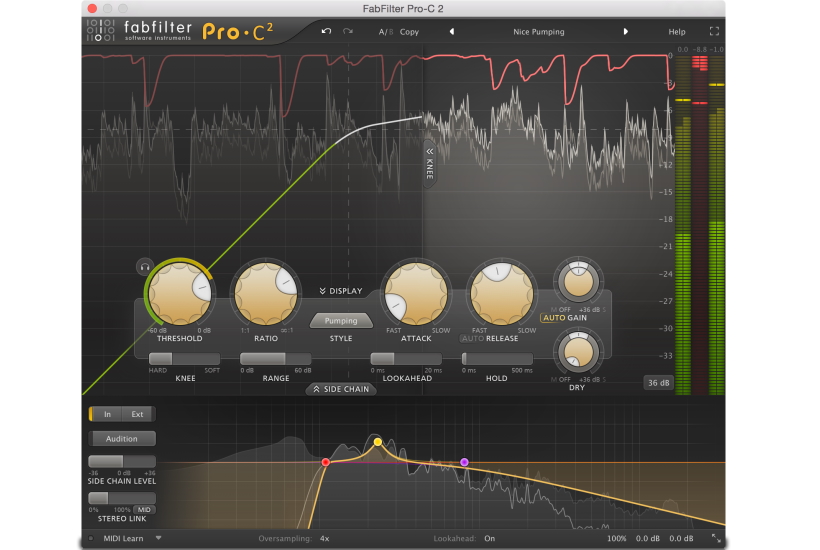Image resolution: width=820 pixels, height=550 pixels.
Task: Click the Knee hard/soft slider
Action: coord(184,359)
